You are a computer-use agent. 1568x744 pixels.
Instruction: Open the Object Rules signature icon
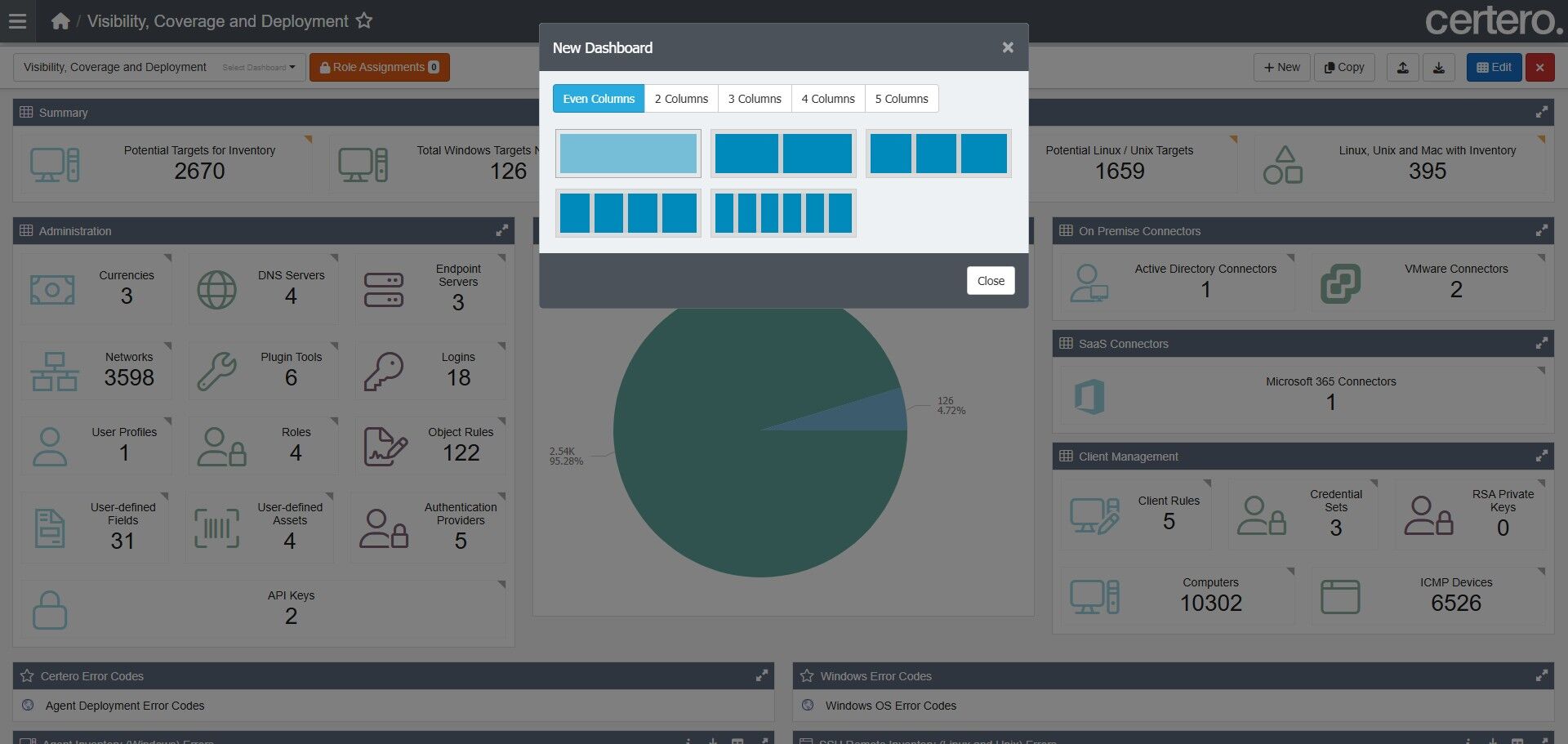tap(385, 447)
